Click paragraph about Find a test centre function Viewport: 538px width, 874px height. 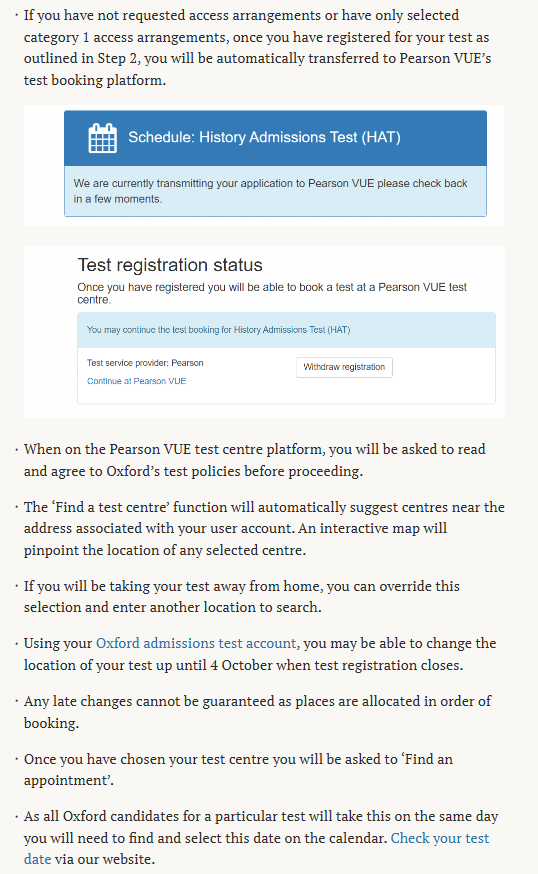point(264,528)
